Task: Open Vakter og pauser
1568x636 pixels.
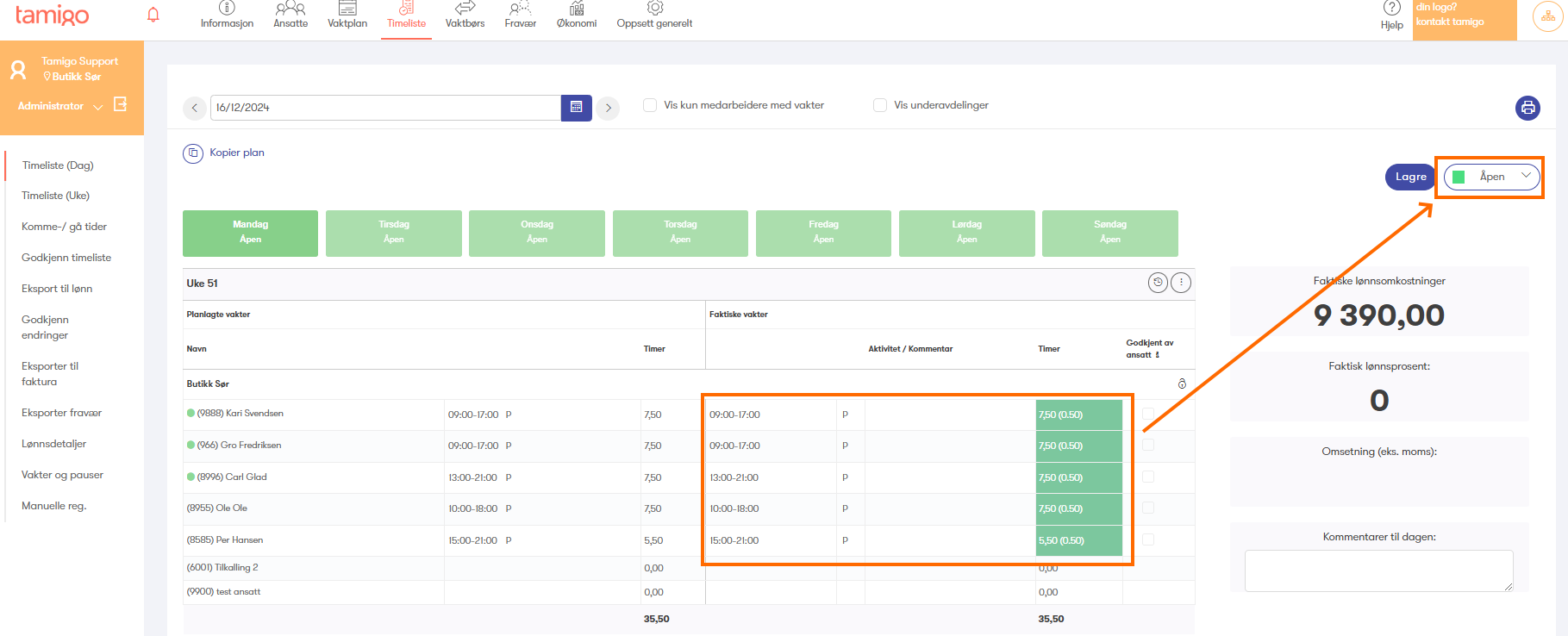Action: point(62,475)
